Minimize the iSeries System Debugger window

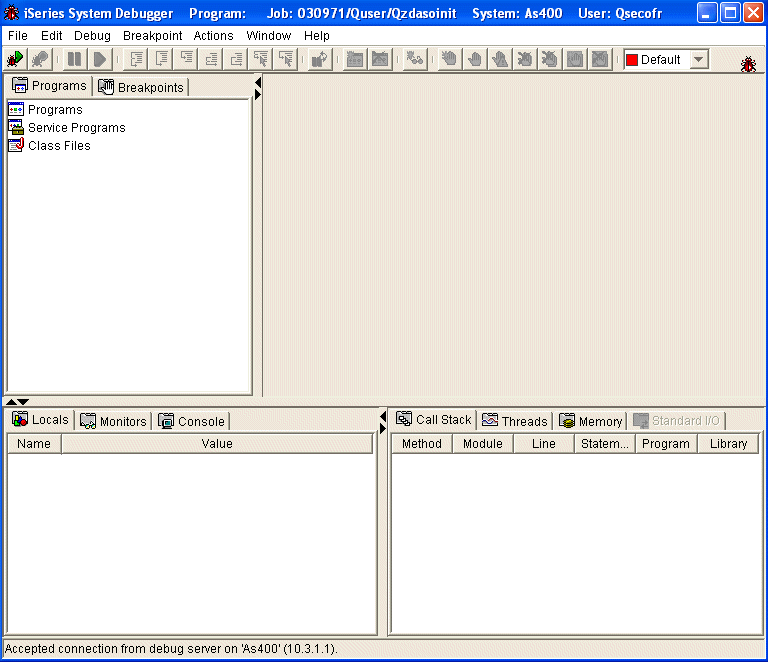[706, 13]
